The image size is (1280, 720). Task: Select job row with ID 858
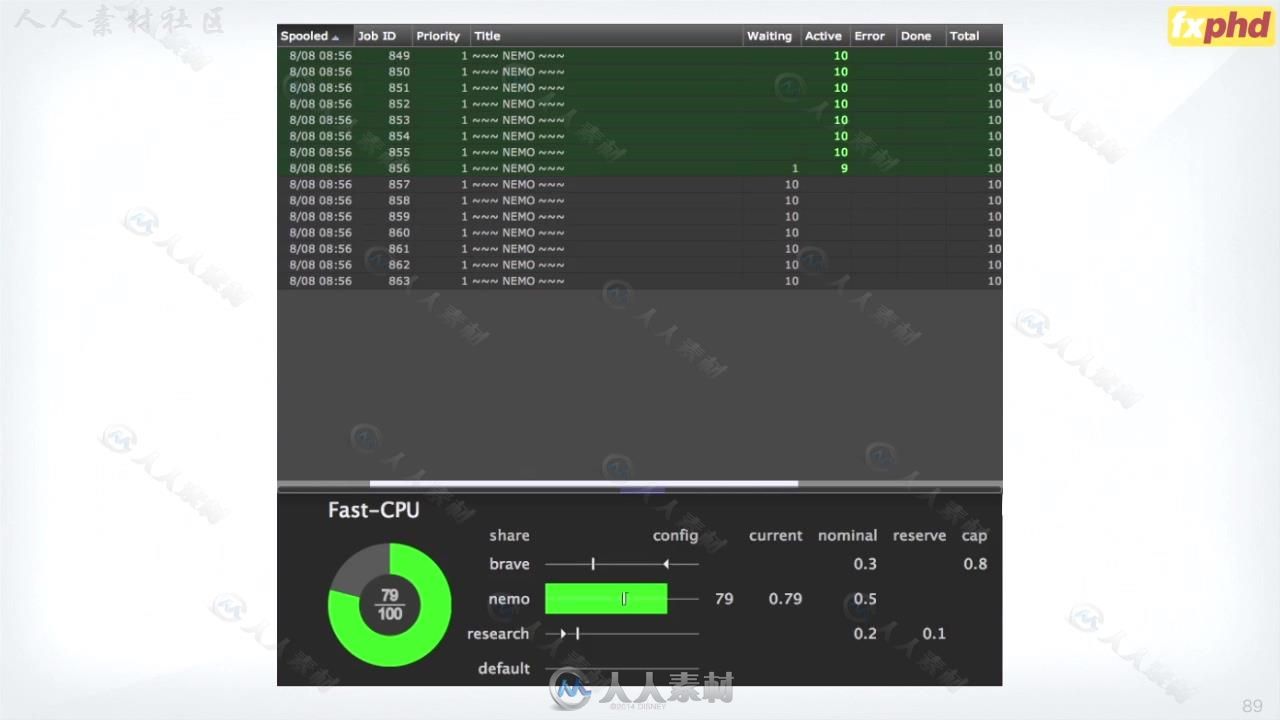pos(639,200)
